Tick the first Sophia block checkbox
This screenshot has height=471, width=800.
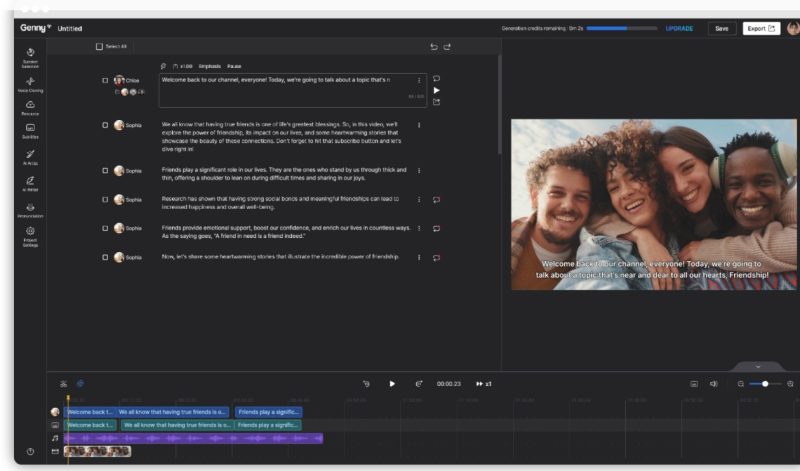[x=105, y=125]
